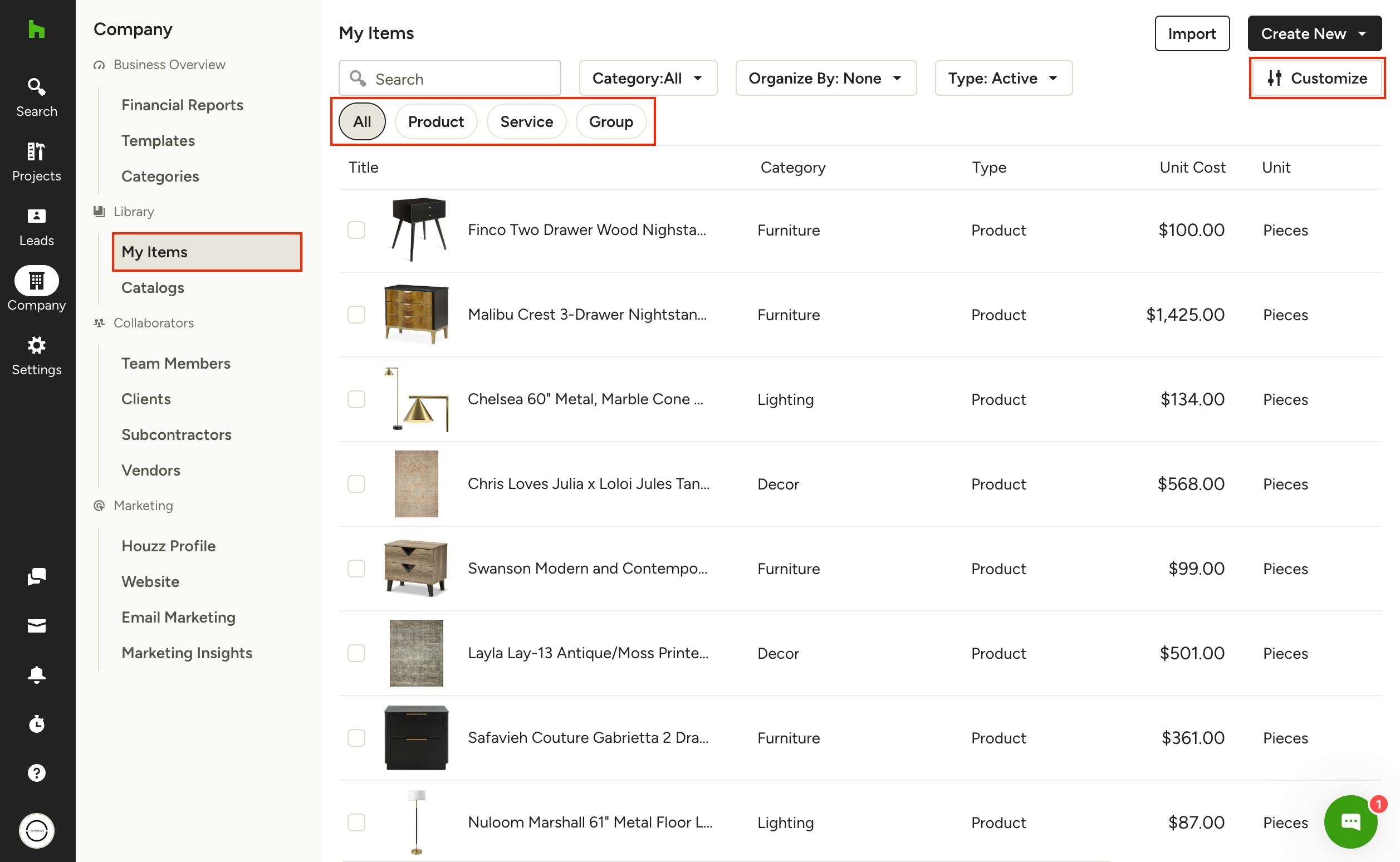Open the help question mark icon
The width and height of the screenshot is (1400, 862).
tap(37, 773)
